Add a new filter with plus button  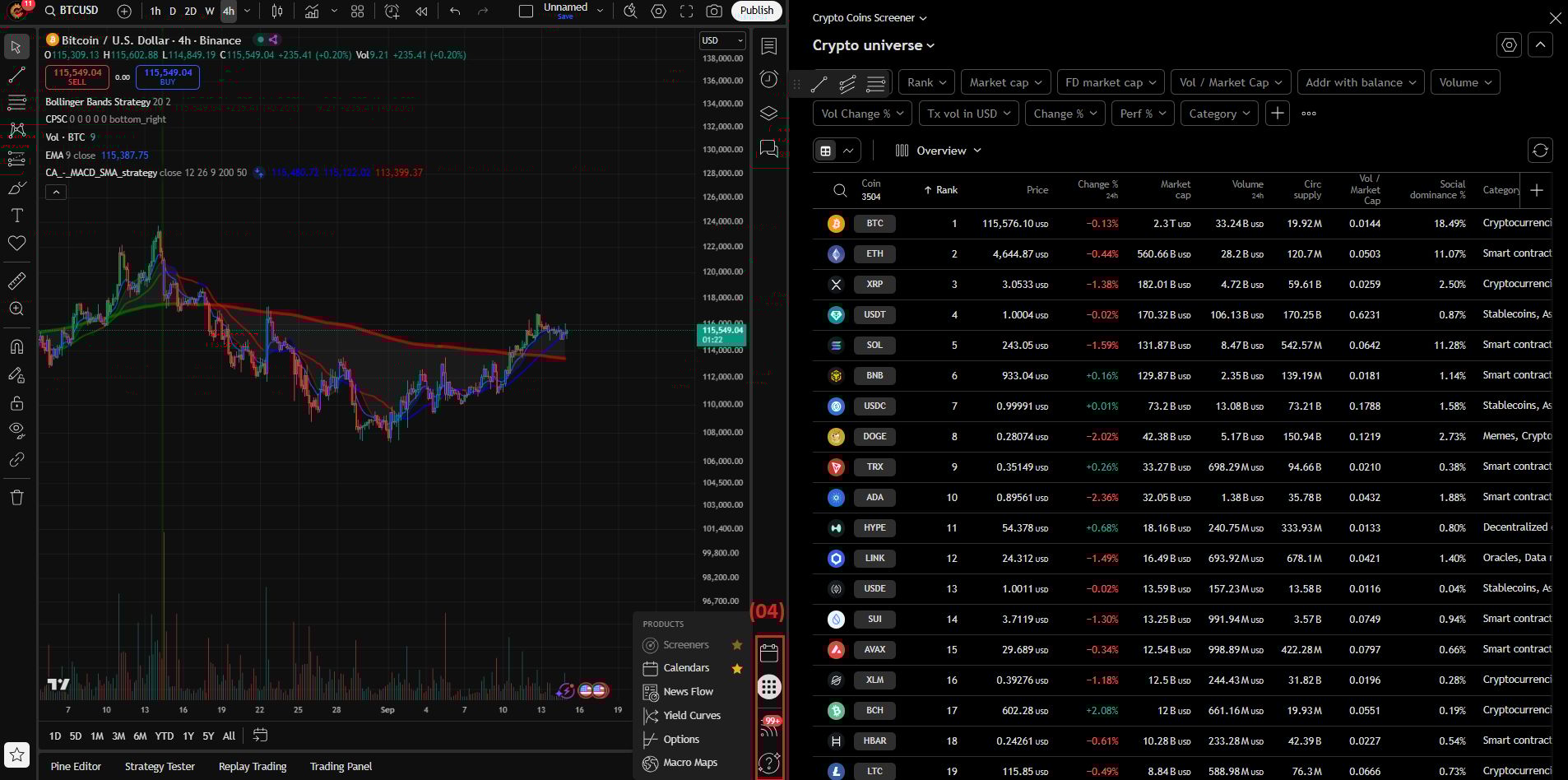tap(1277, 114)
